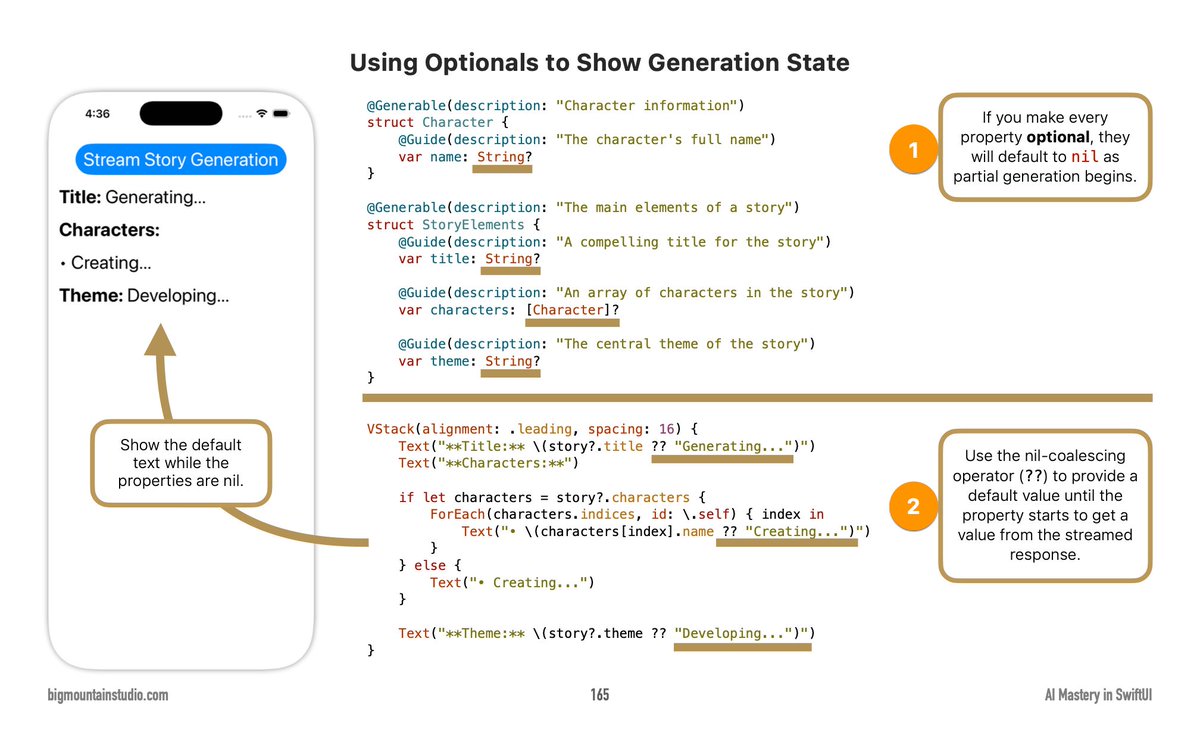
Task: Click the '• Creating...' bullet on phone
Action: (105, 263)
